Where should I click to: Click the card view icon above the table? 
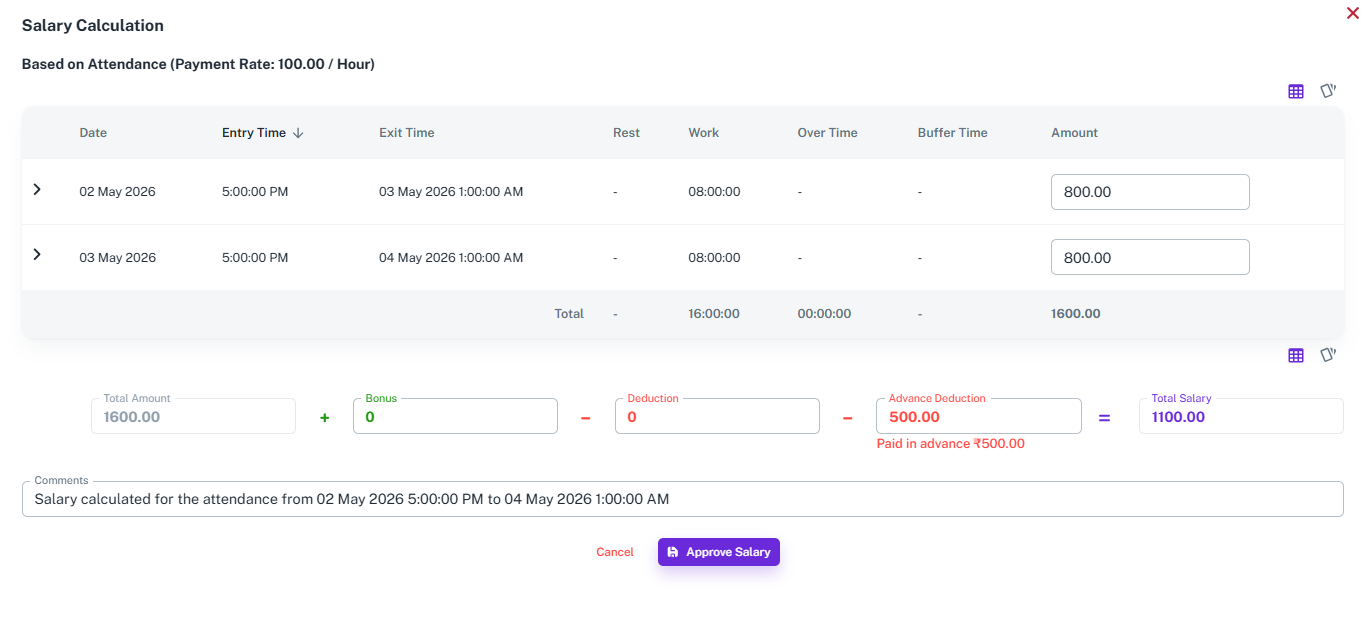pos(1329,91)
